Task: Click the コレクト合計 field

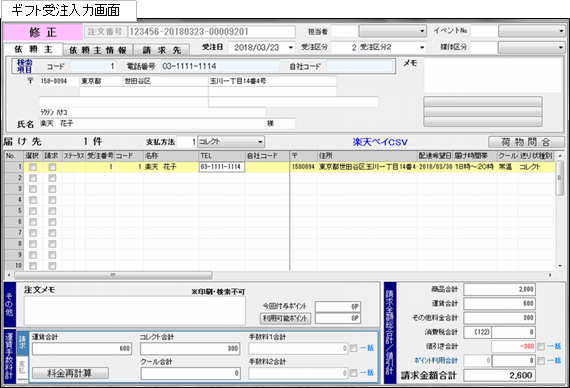Action: coord(190,349)
